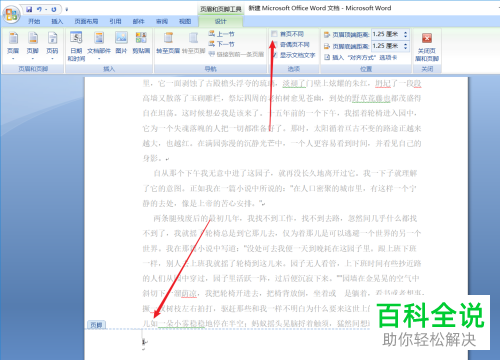
Task: Select the 设计 Design tab
Action: click(220, 22)
